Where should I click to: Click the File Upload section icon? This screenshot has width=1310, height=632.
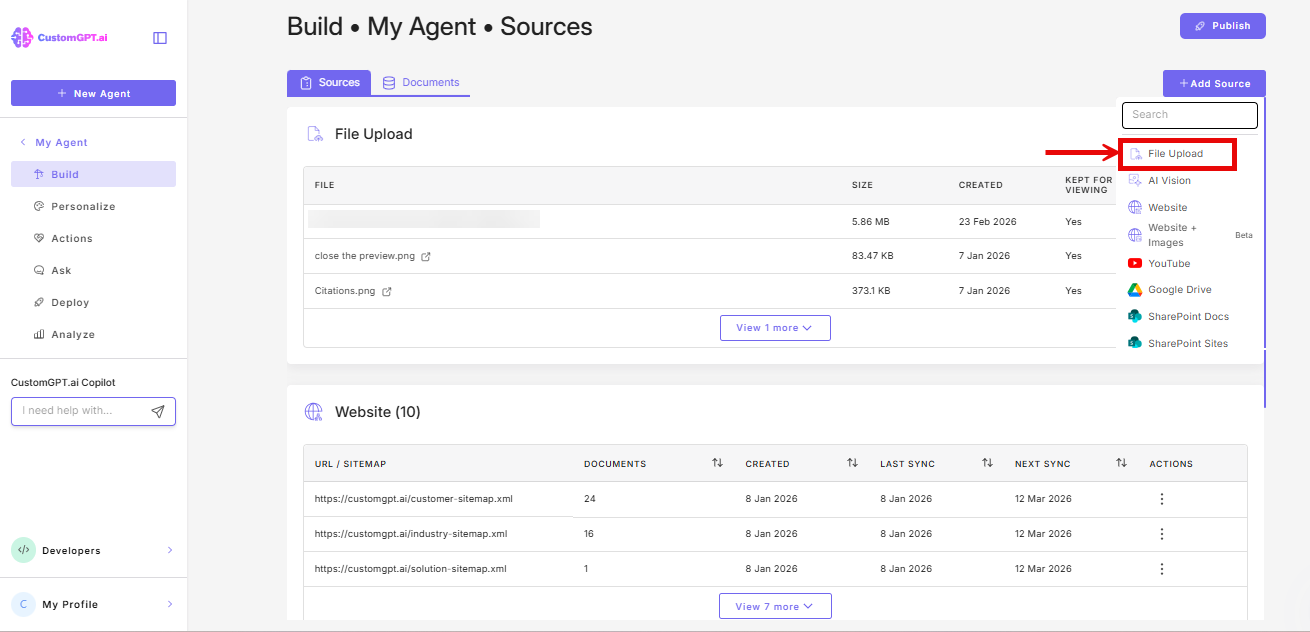coord(314,134)
